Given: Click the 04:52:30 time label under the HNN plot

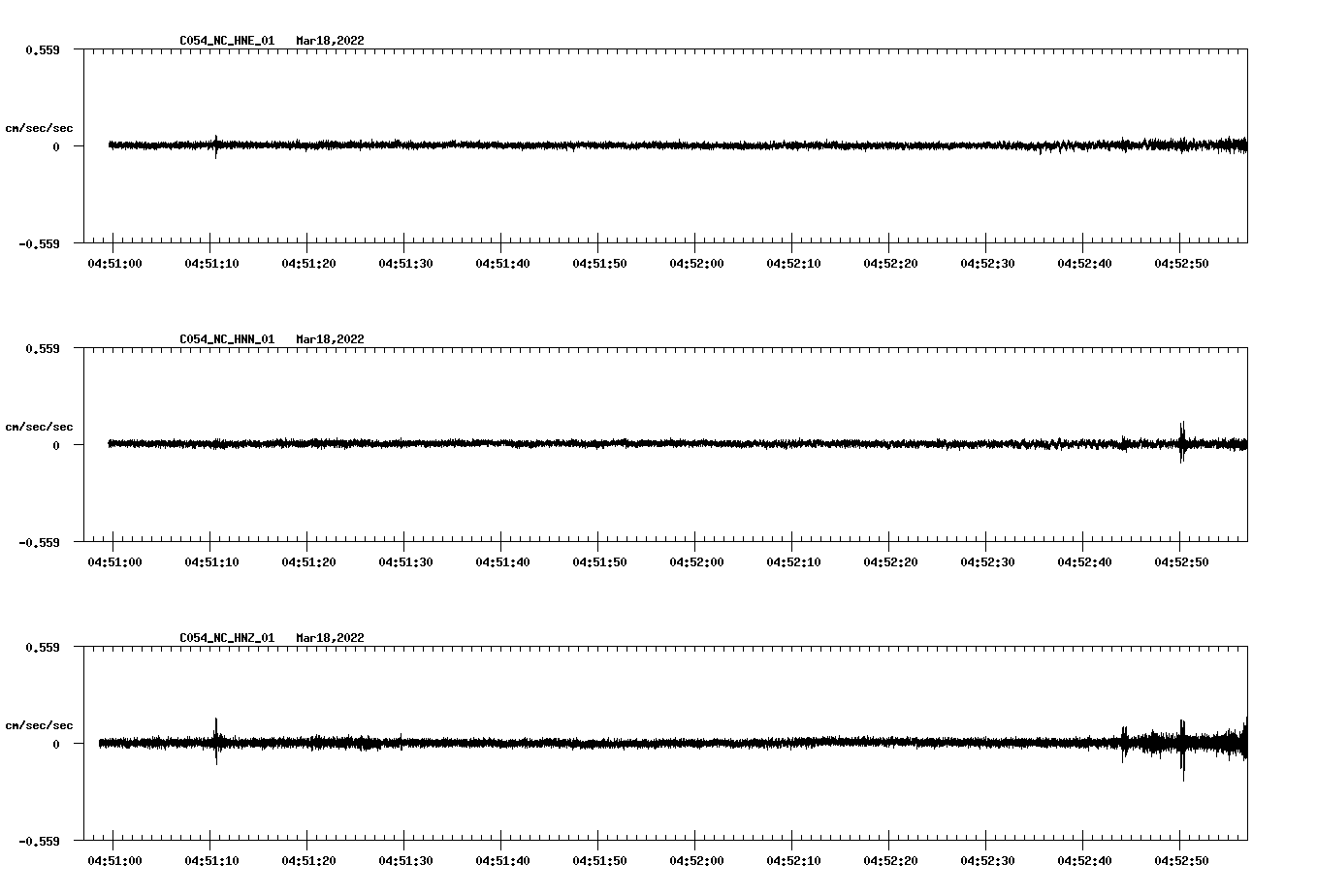Looking at the screenshot, I should point(987,562).
